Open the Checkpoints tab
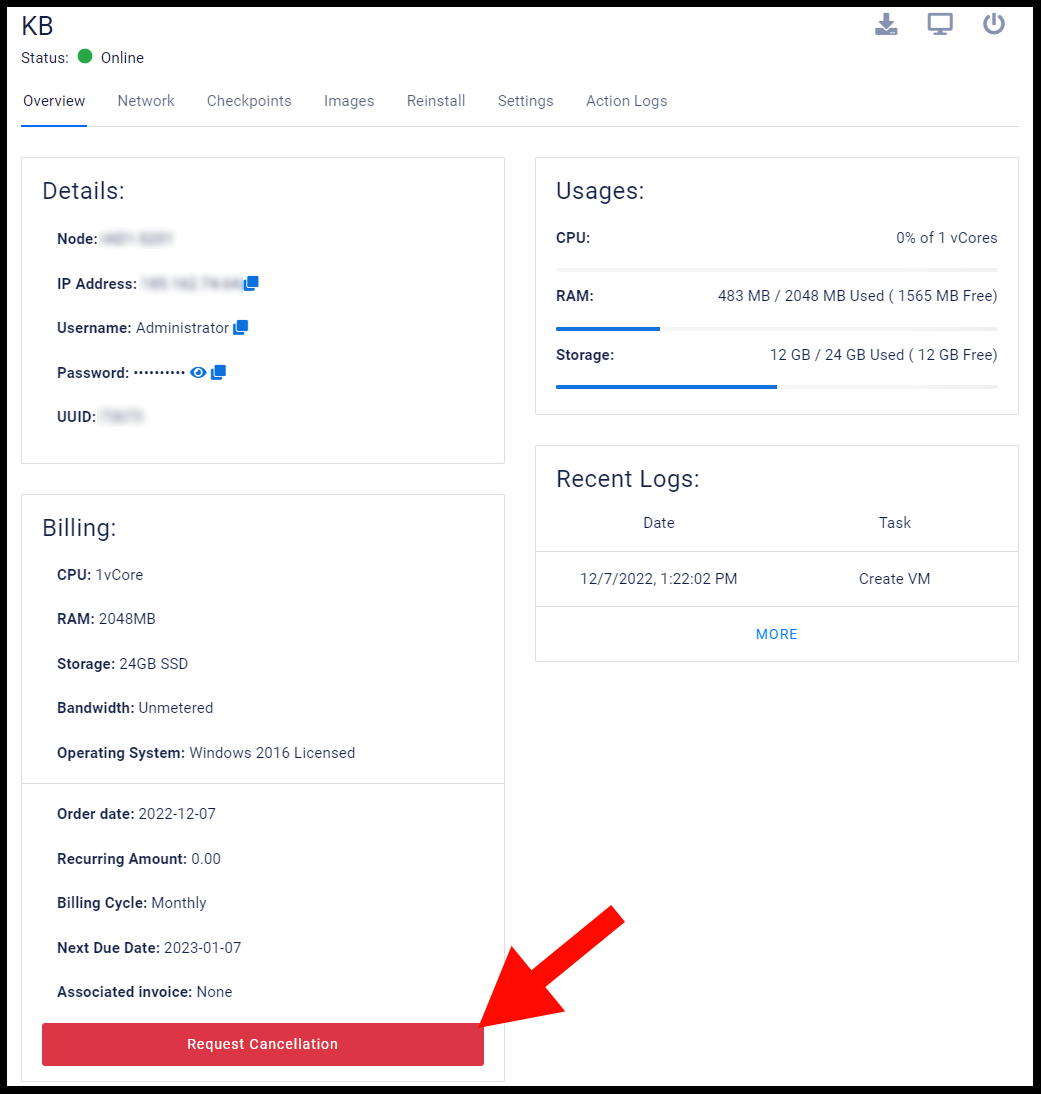Screen dimensions: 1041x1094 point(249,101)
